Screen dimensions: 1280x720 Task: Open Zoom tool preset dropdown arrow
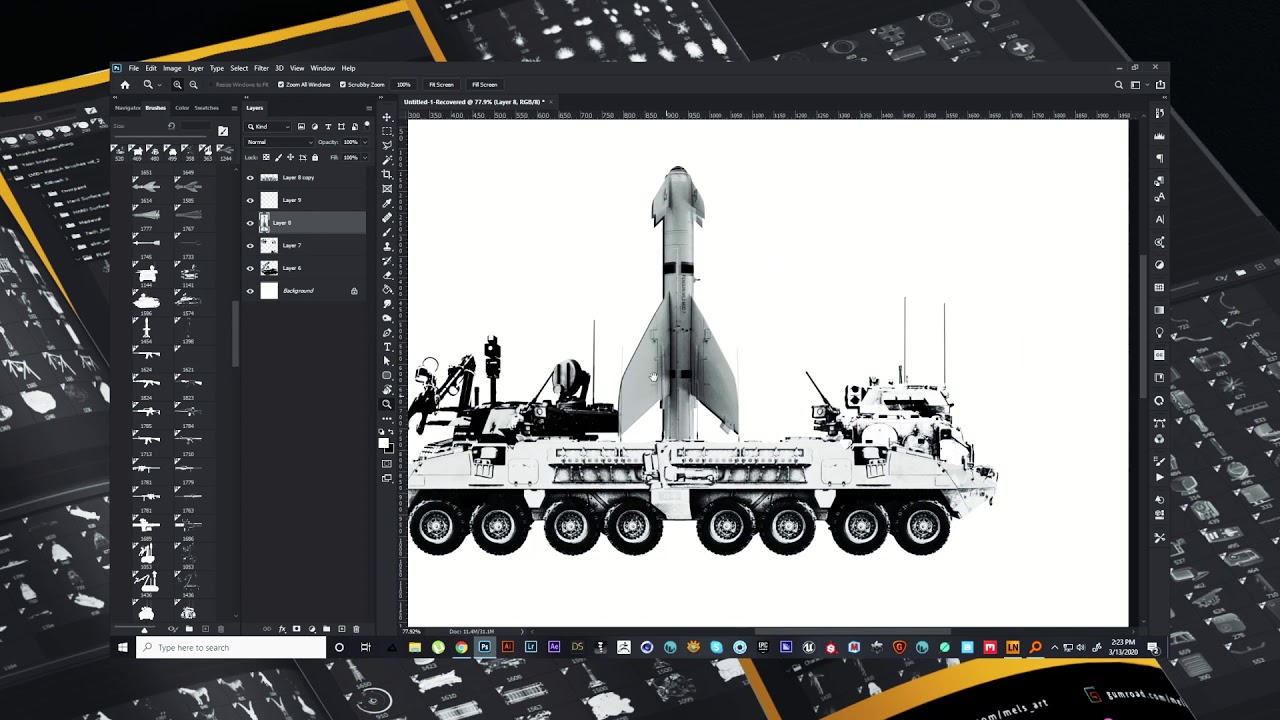pos(160,85)
